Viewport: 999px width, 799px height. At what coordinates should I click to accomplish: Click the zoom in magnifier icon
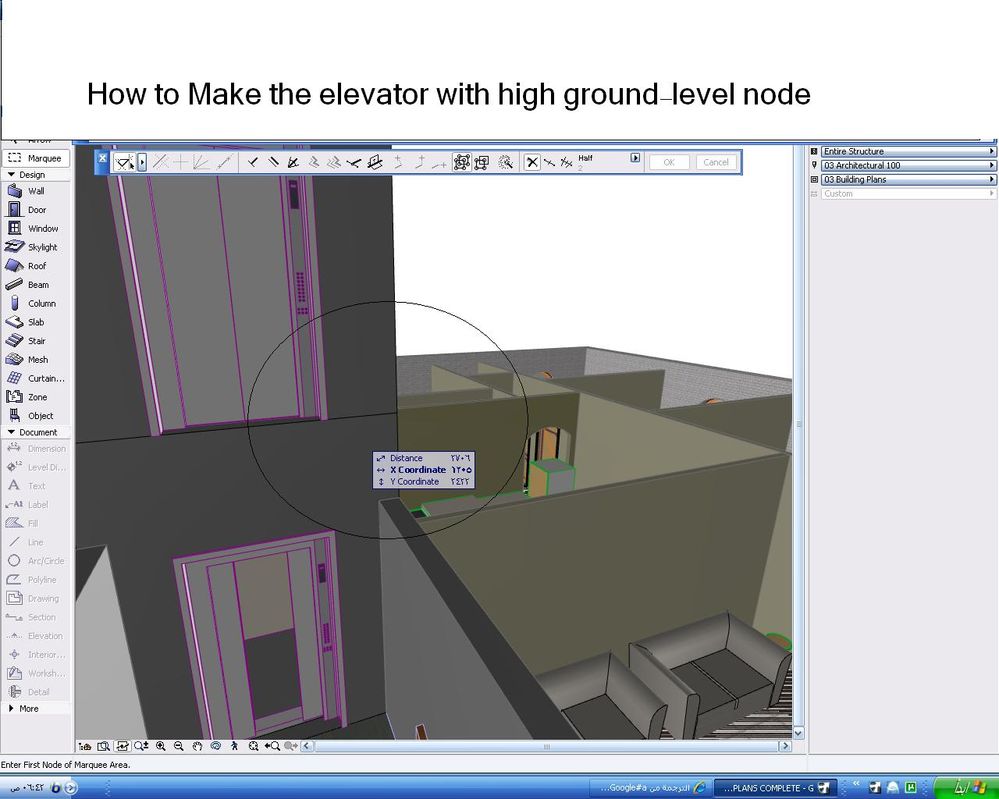pos(161,746)
